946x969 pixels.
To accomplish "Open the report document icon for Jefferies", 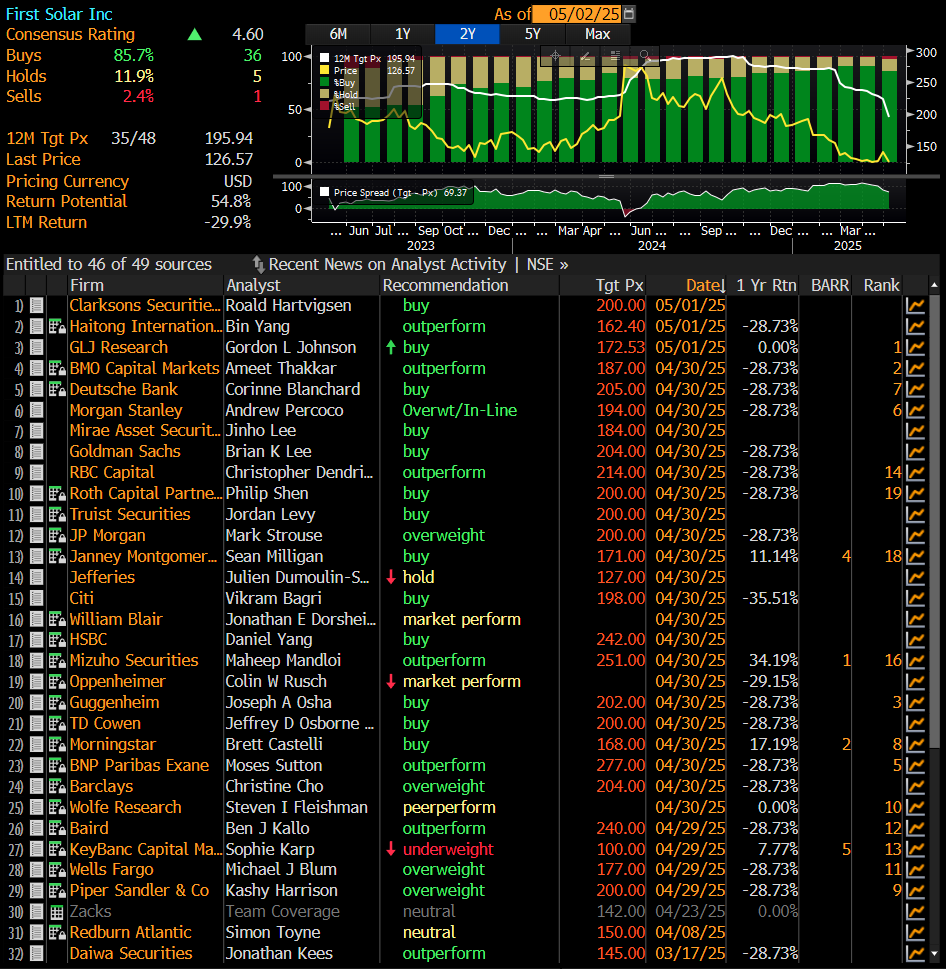I will click(x=37, y=577).
